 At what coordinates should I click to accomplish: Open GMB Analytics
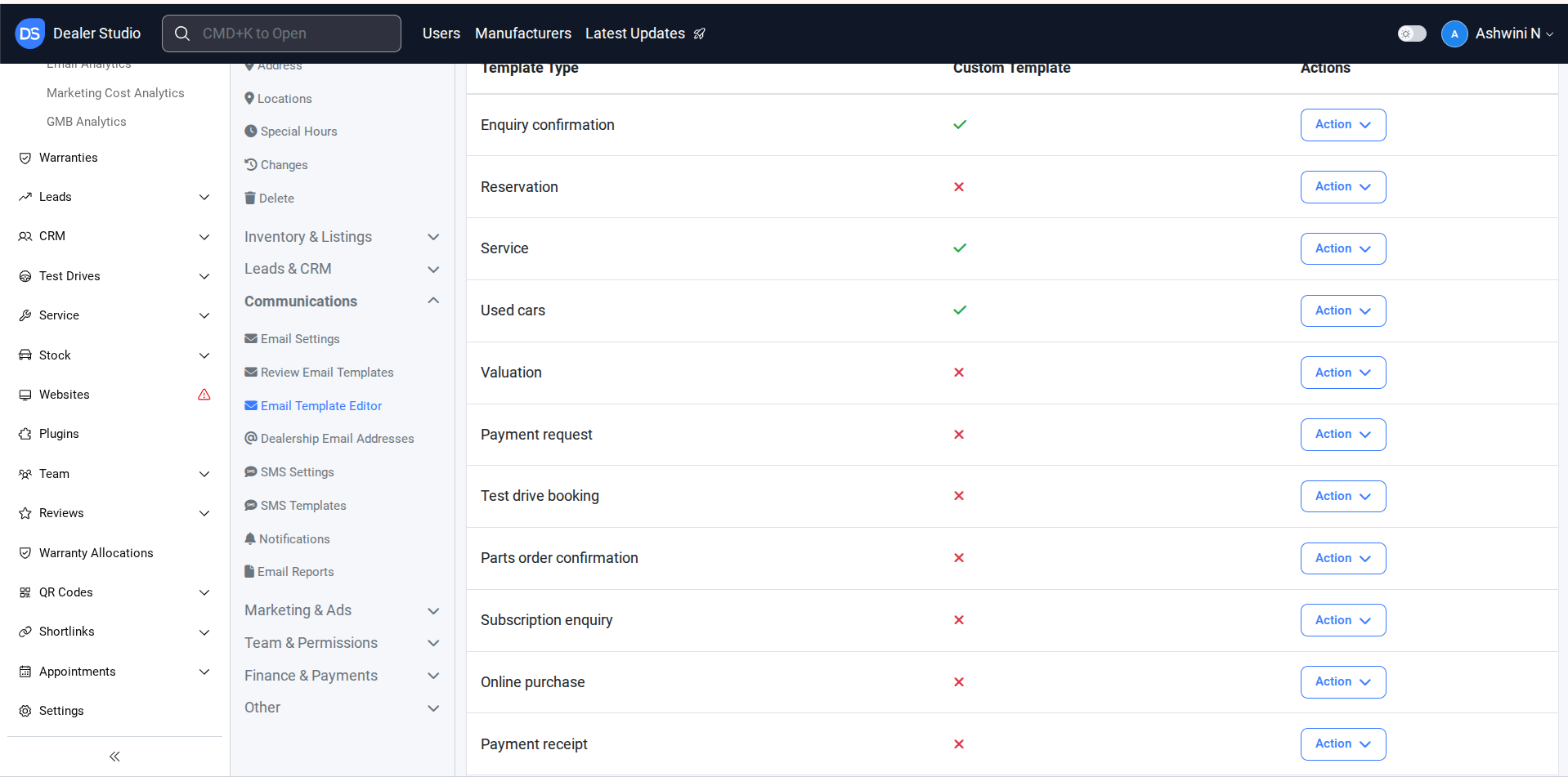[x=87, y=122]
